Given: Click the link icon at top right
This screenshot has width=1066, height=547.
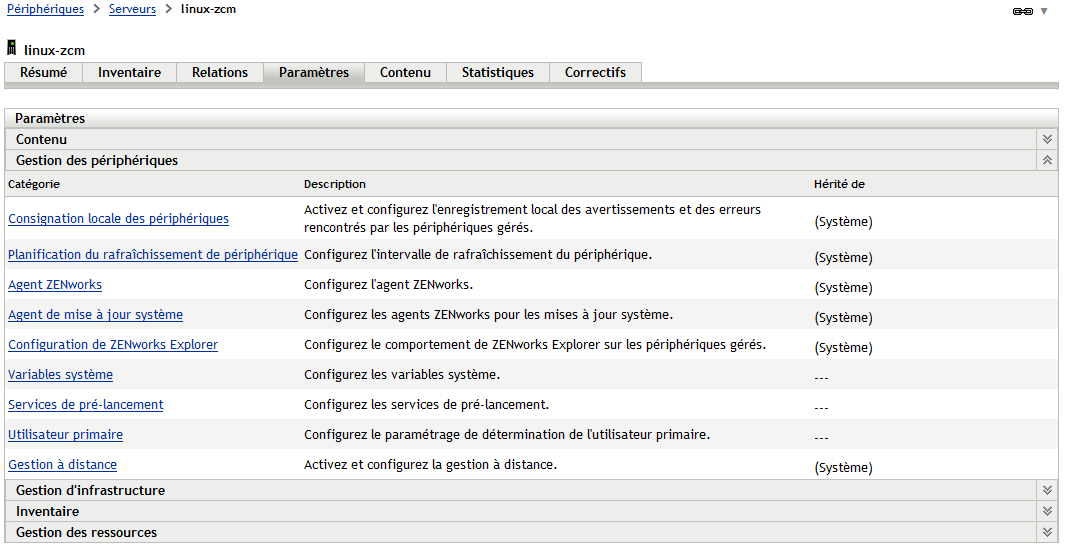Looking at the screenshot, I should click(x=1022, y=11).
